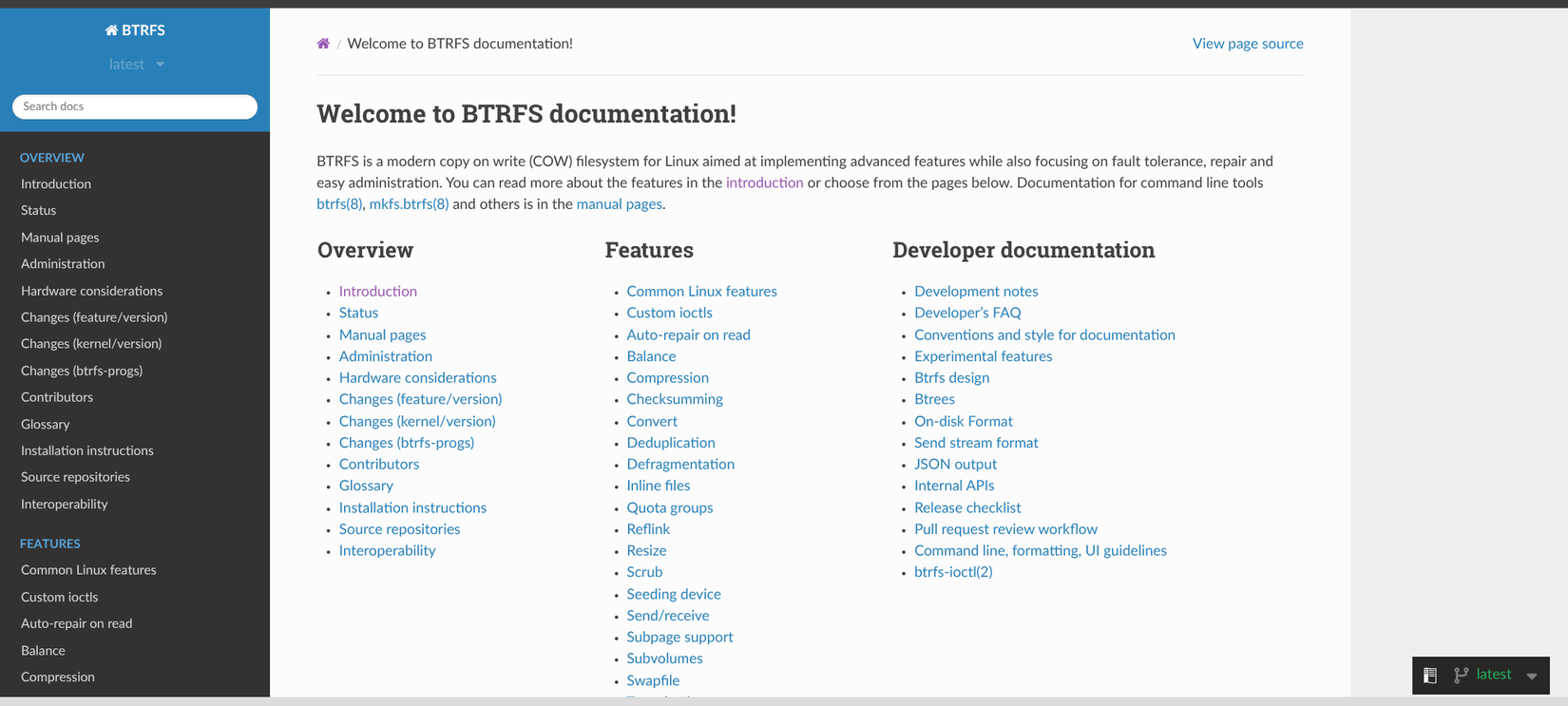The image size is (1568, 706).
Task: Open Btrees link
Action: click(x=934, y=399)
